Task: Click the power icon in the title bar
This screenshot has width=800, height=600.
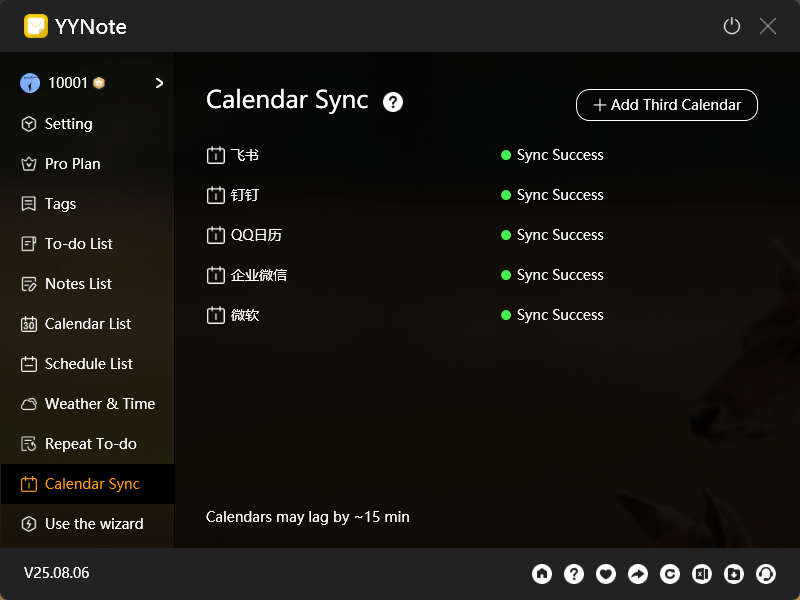Action: [x=731, y=26]
